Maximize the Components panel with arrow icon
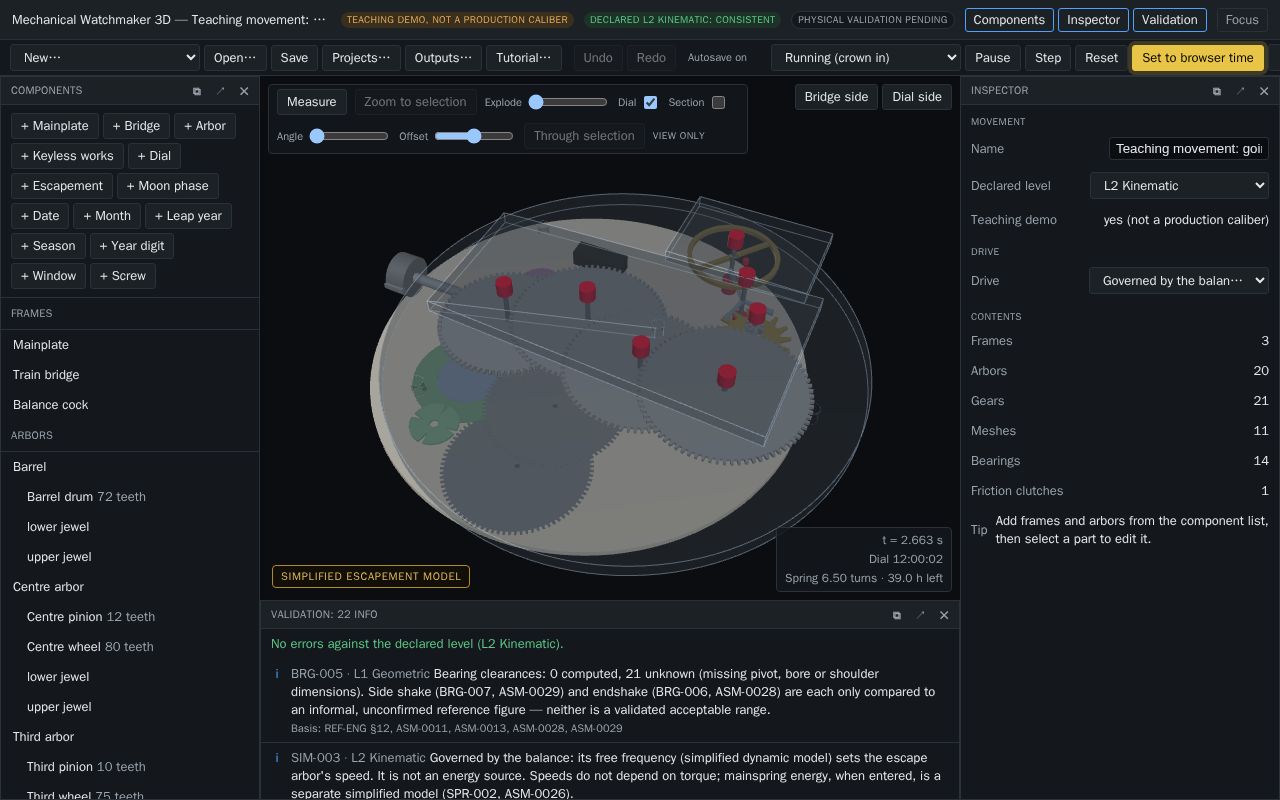This screenshot has width=1280, height=800. coord(221,91)
